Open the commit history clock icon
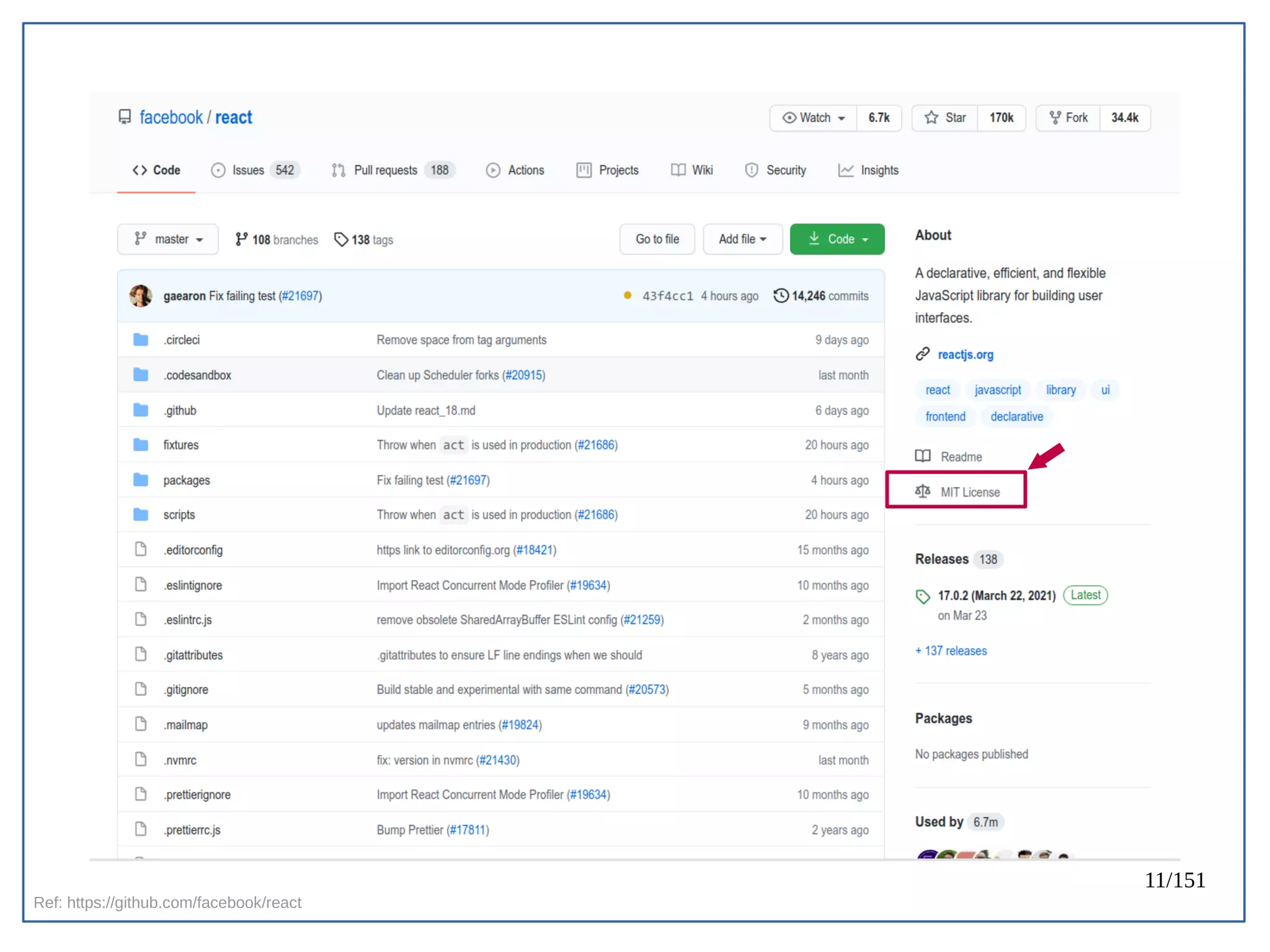Screen dimensions: 1270x952 click(781, 296)
